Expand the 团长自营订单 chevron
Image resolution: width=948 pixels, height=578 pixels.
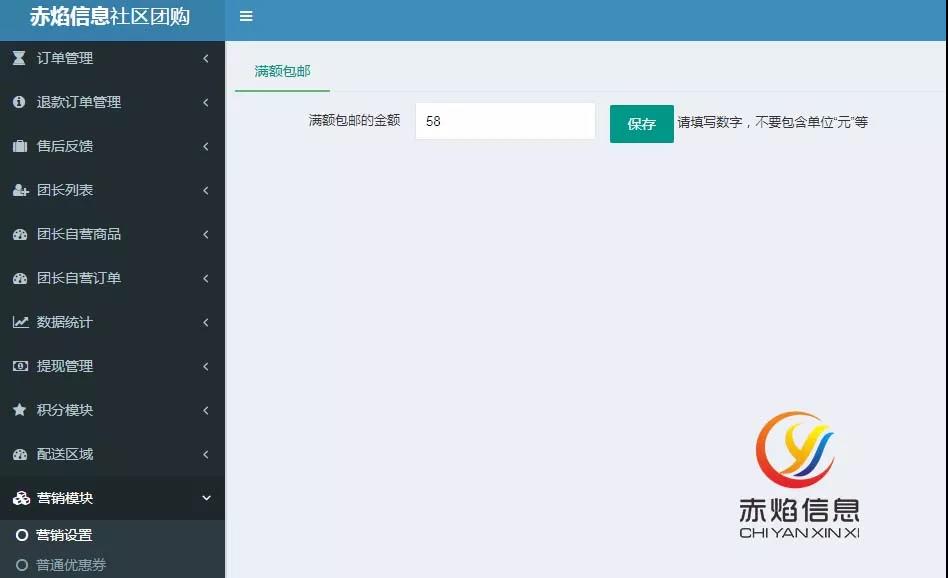pos(206,278)
